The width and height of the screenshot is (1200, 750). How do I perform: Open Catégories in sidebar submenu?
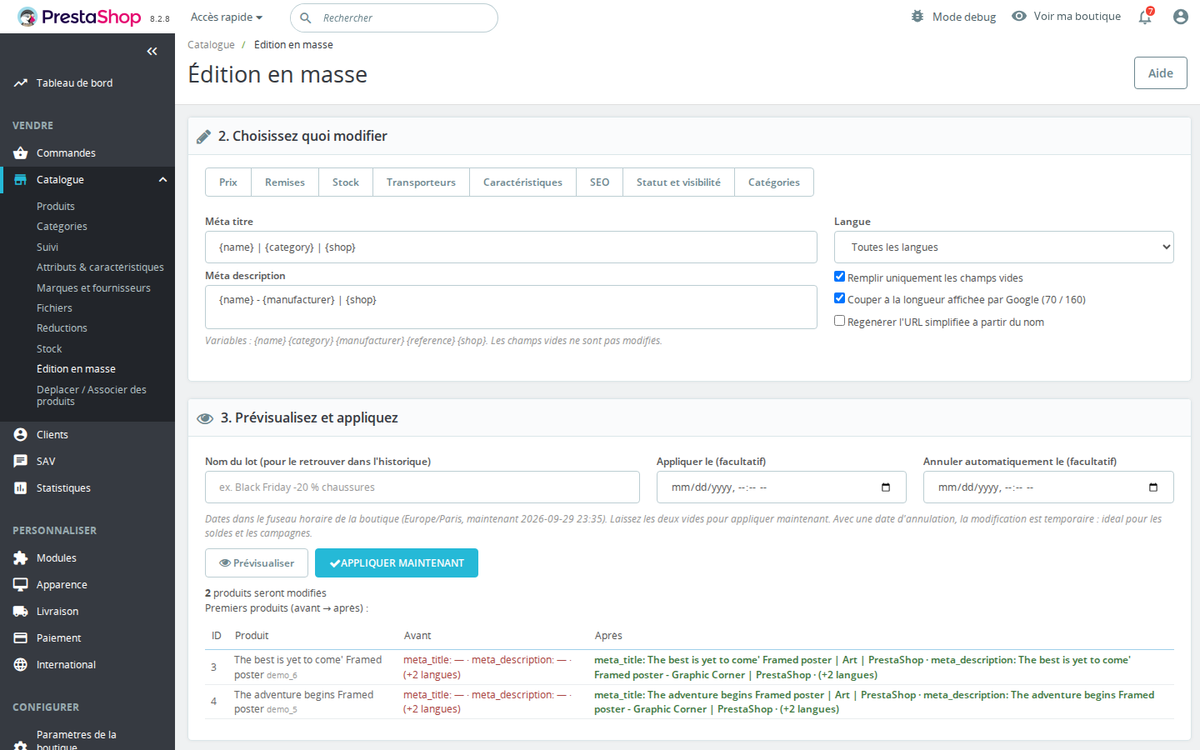tap(62, 226)
